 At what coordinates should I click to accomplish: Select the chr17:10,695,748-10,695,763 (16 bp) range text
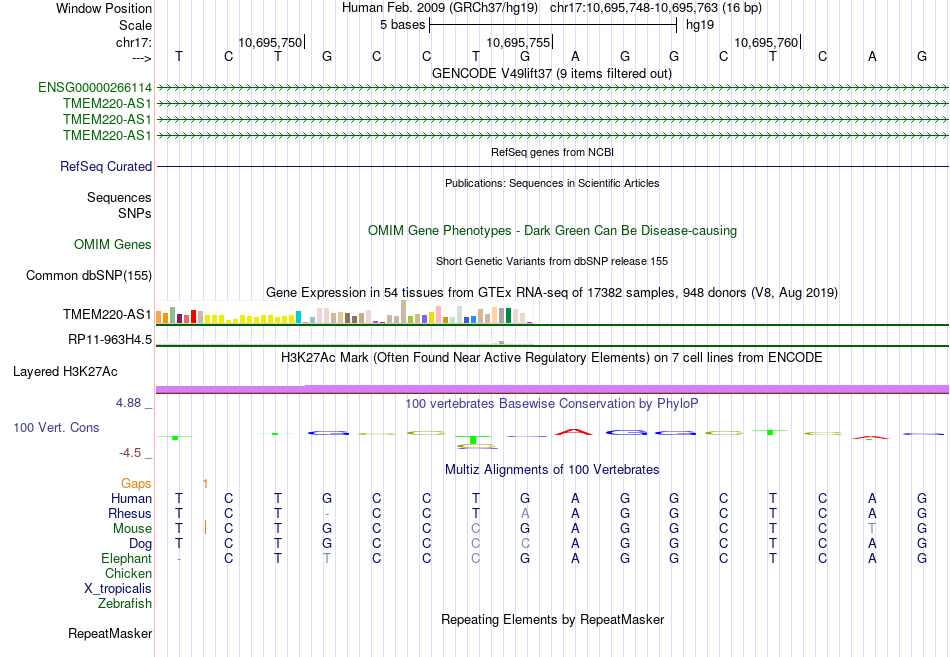tap(656, 8)
